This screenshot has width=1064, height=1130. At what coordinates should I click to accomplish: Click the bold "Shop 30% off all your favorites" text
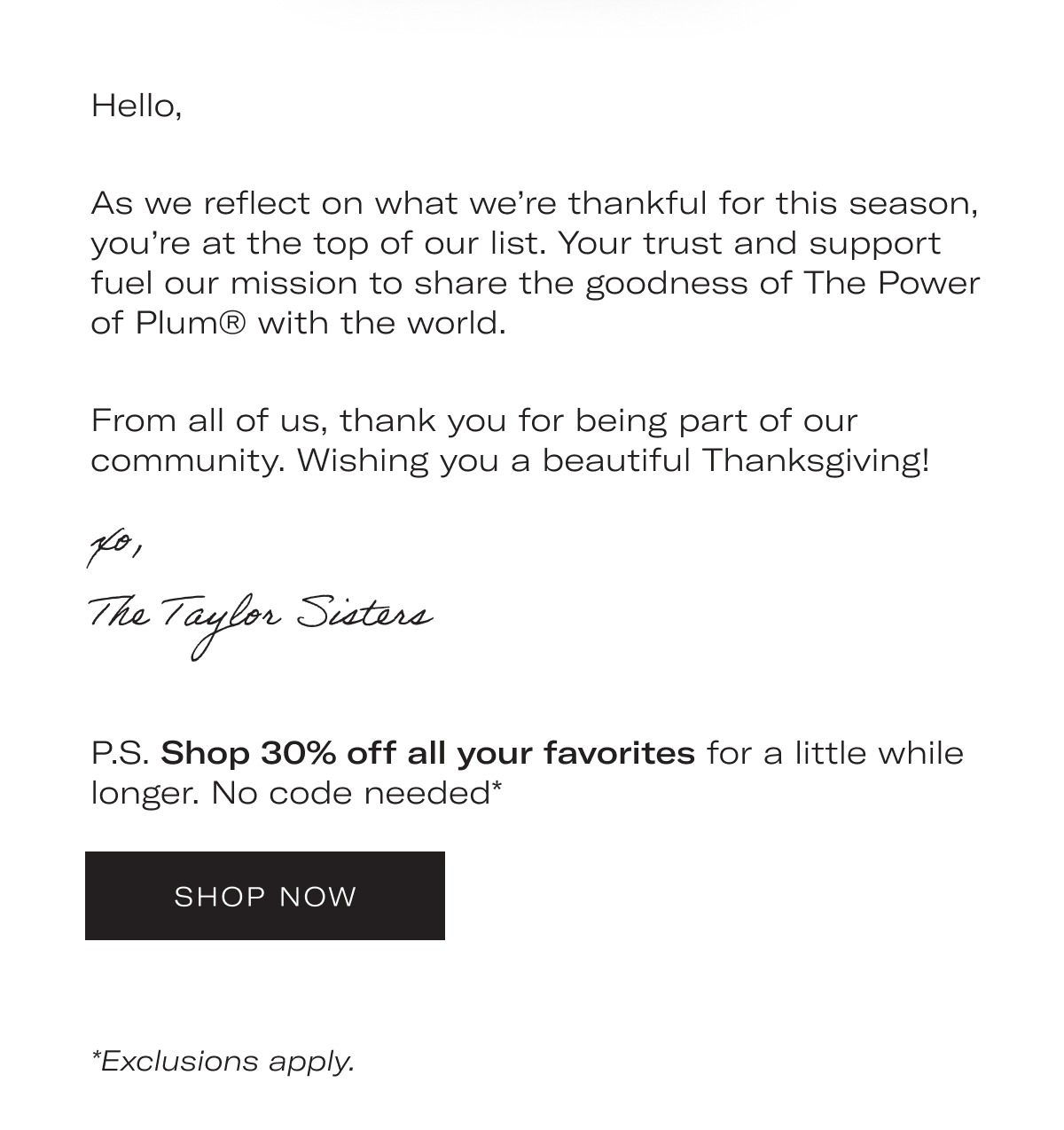[x=428, y=753]
